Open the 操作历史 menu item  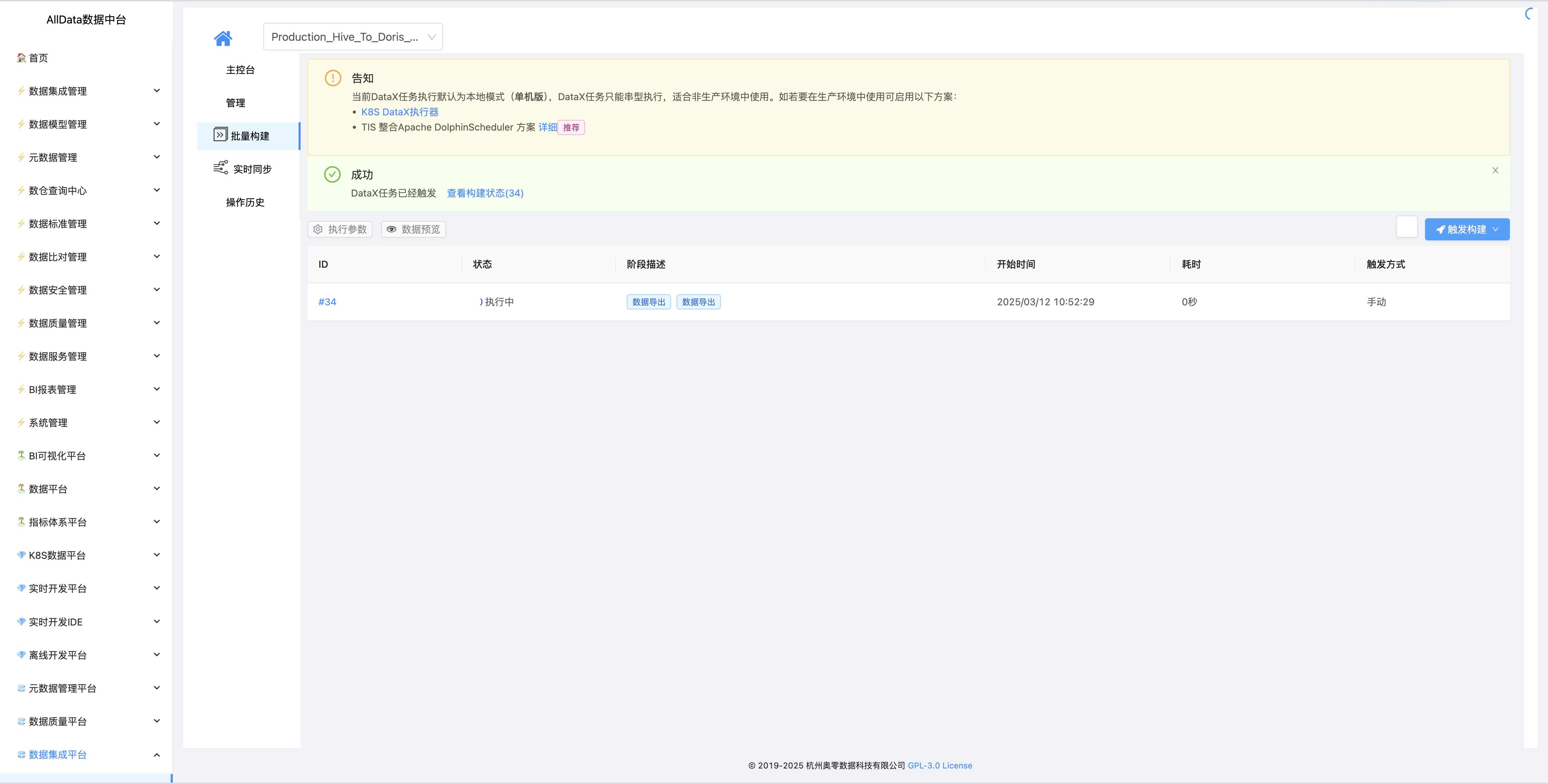(x=245, y=202)
